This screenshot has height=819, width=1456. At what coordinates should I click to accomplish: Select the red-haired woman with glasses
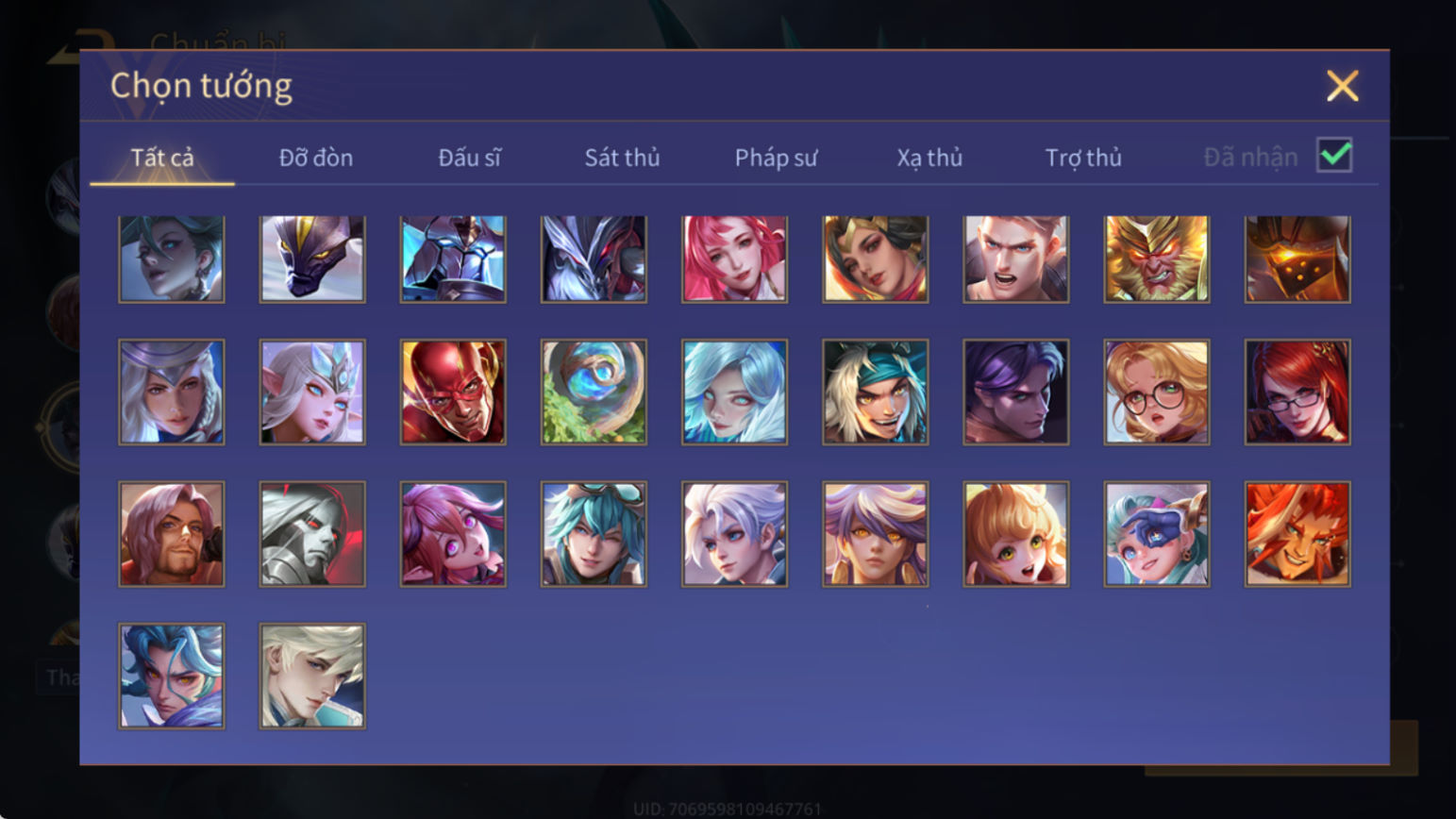(1297, 392)
